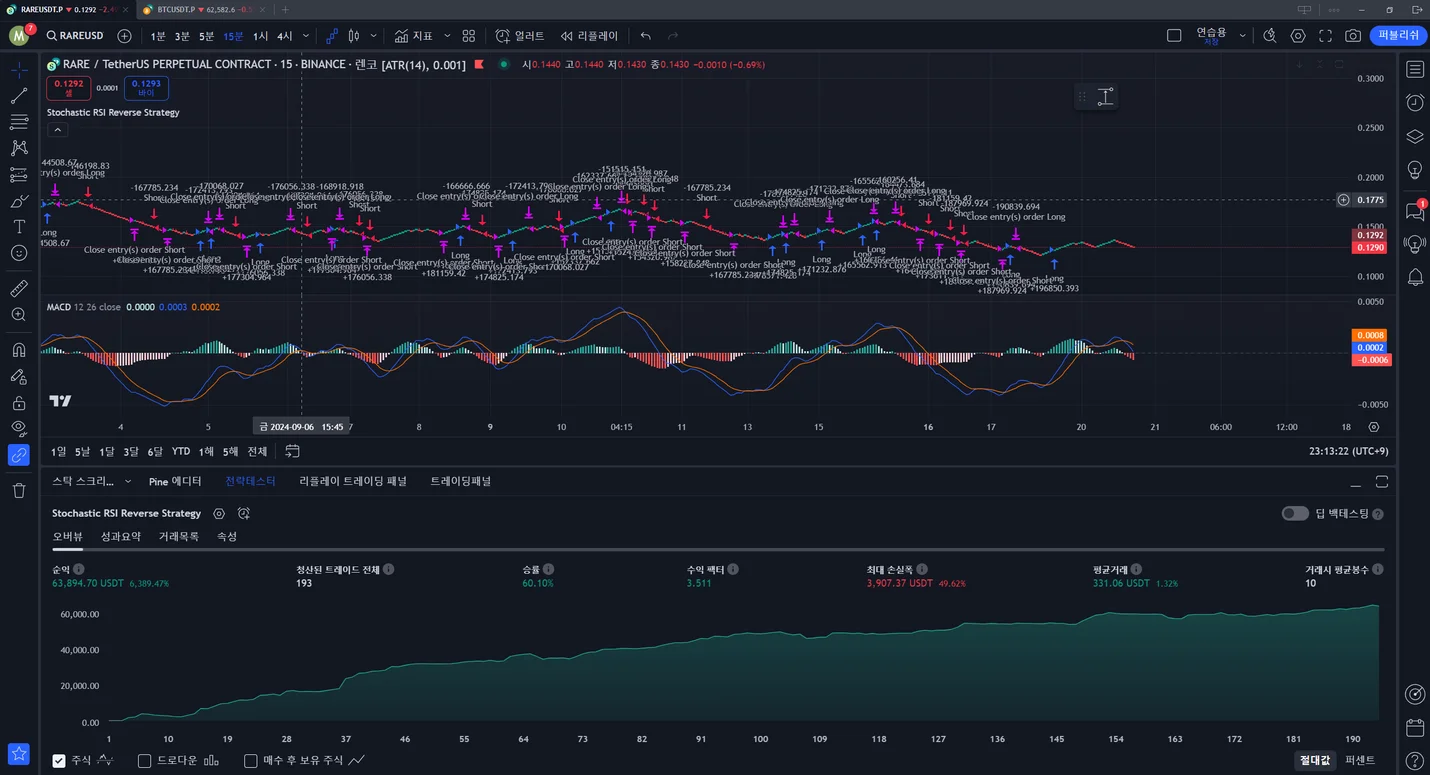Click the 0.1292 sell price button
Screen dimensions: 1430x775
(69, 88)
